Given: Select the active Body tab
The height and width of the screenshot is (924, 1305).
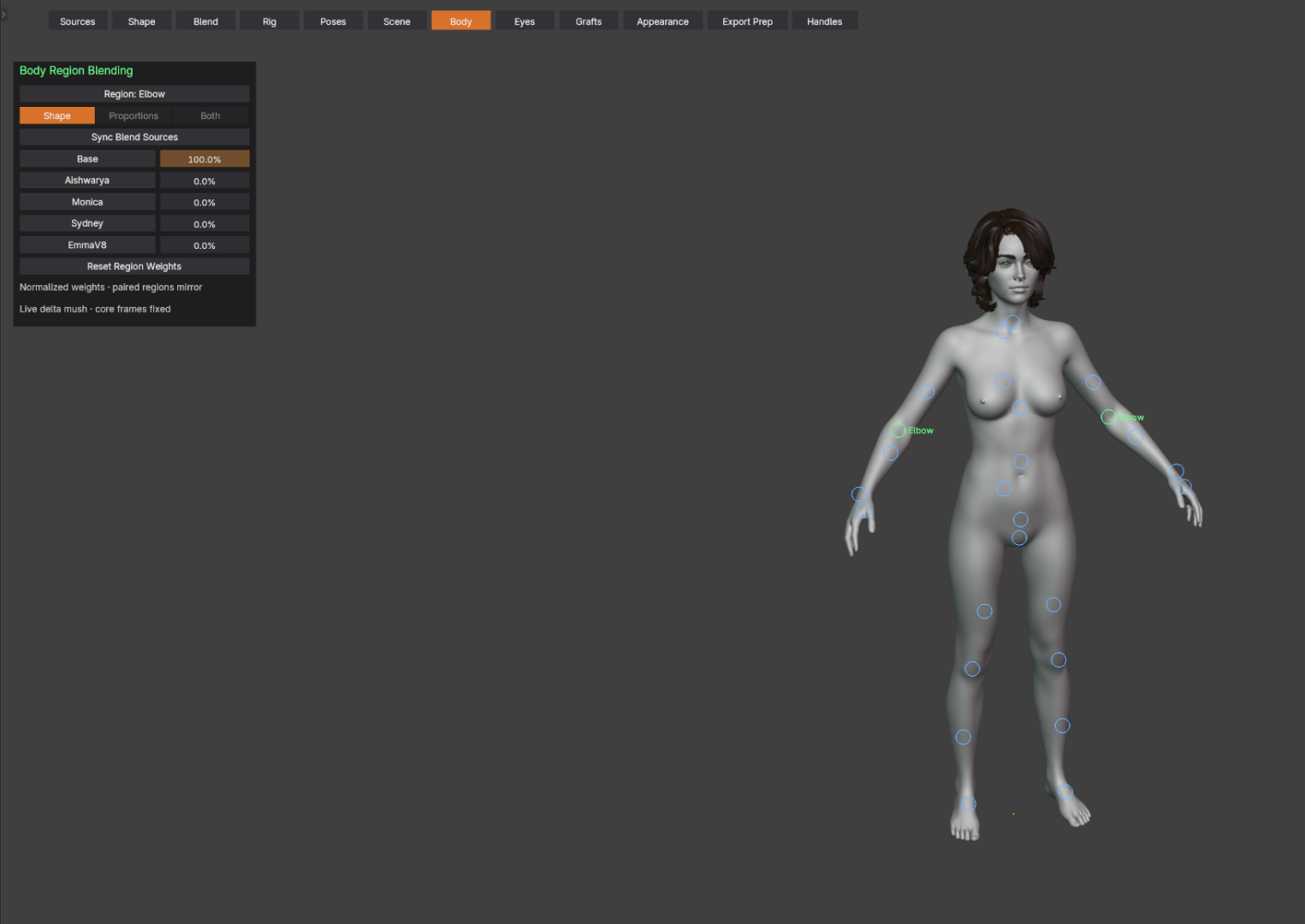Looking at the screenshot, I should (x=461, y=21).
